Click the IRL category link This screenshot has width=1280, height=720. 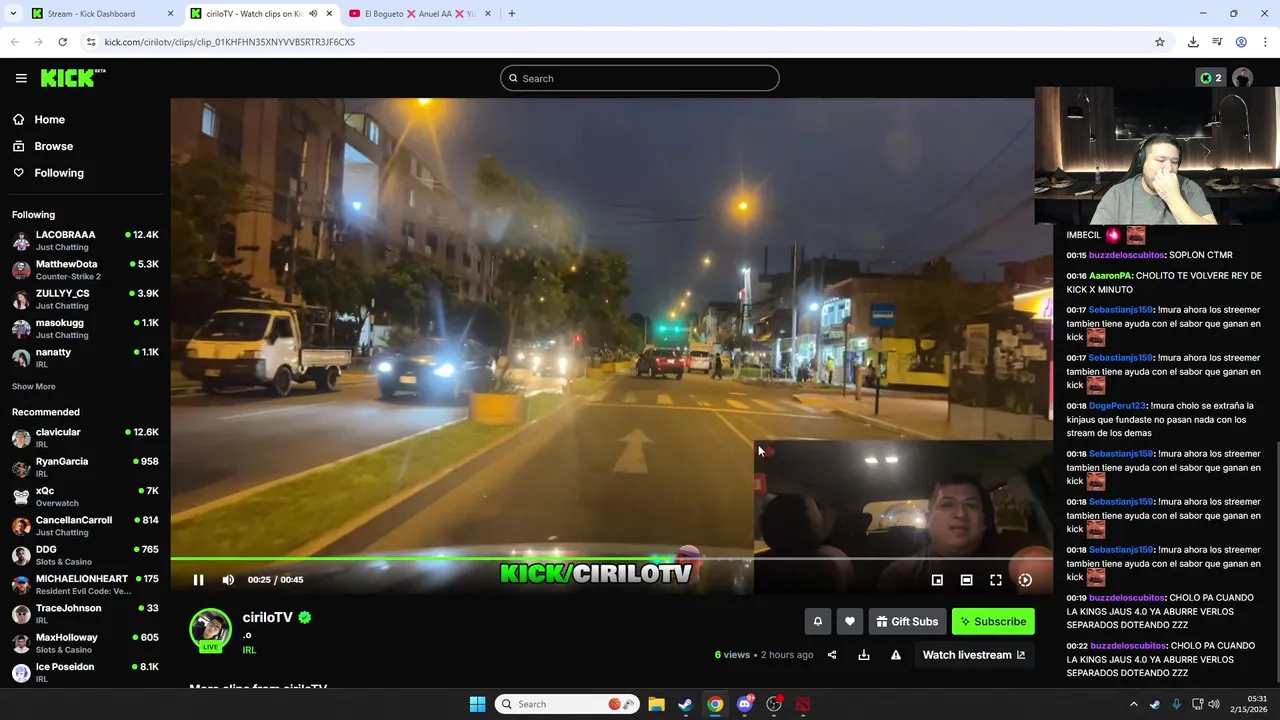tap(249, 650)
